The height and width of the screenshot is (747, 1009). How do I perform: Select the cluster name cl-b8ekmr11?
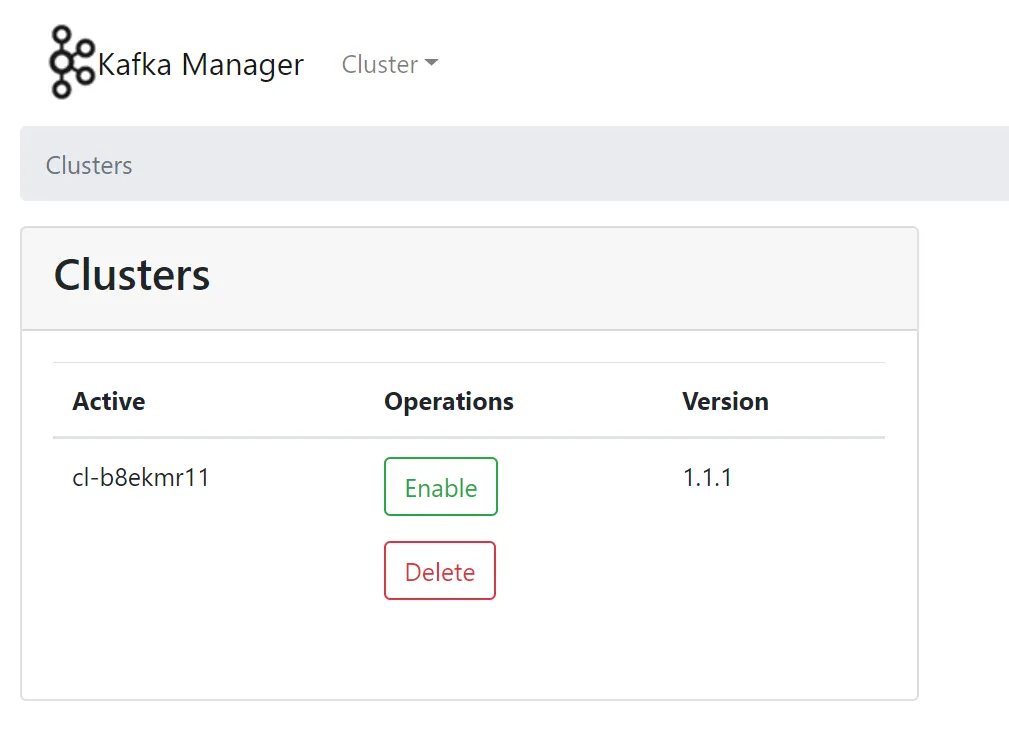coord(141,477)
